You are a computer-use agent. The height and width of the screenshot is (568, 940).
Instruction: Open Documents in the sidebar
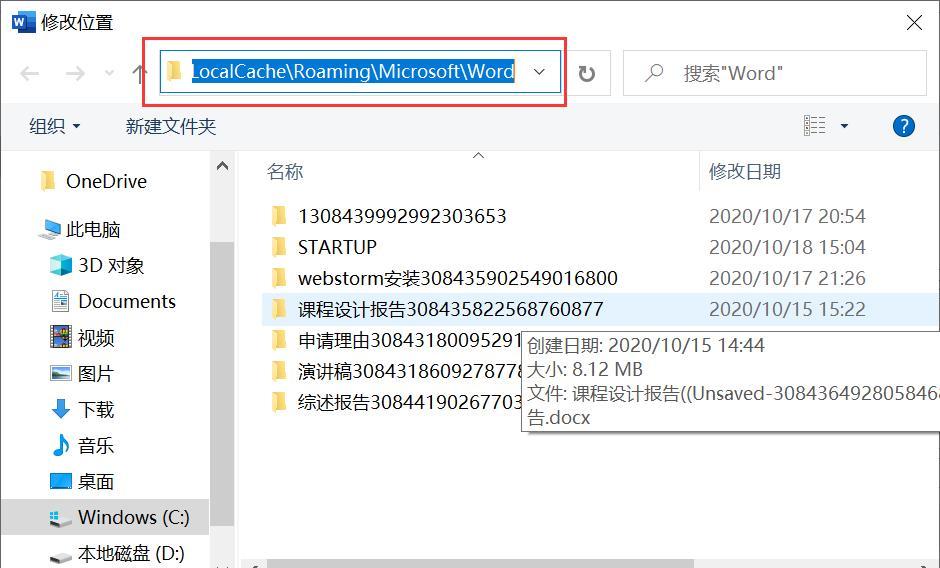tap(113, 301)
